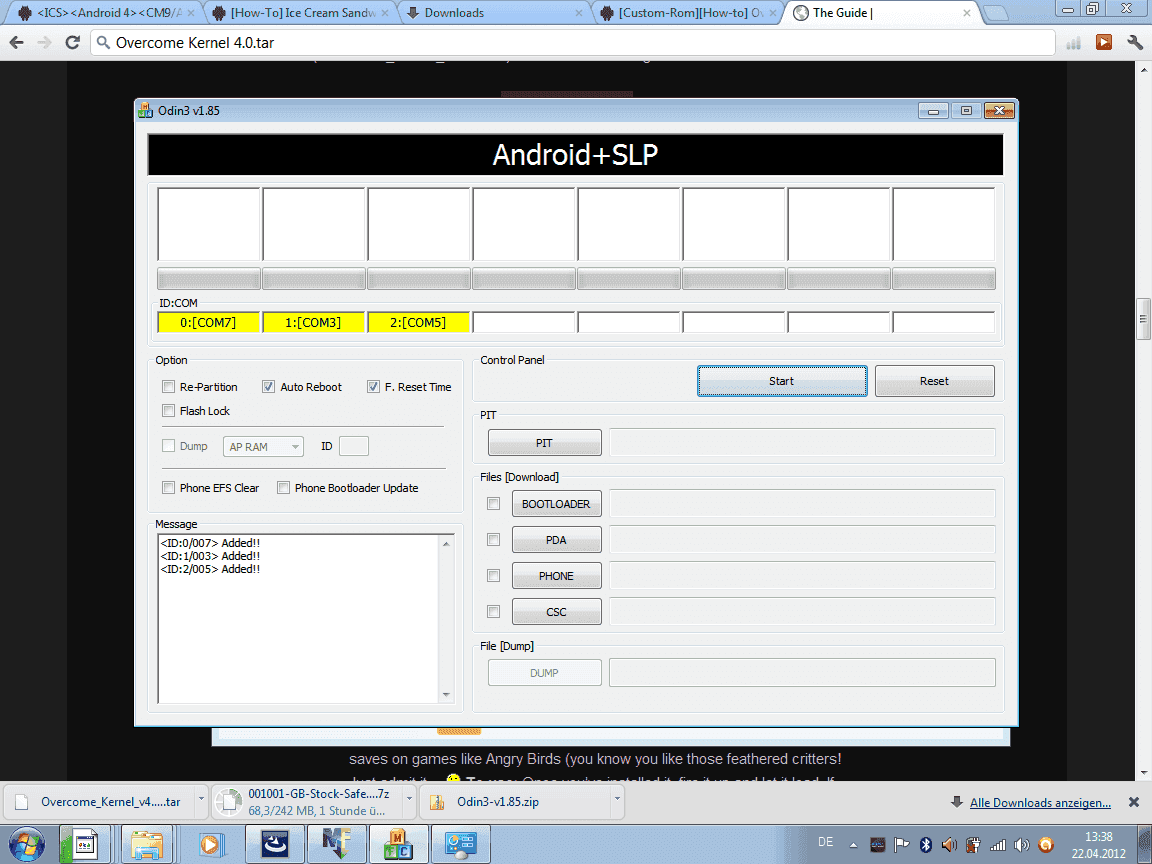
Task: Switch to Custom-Rom How-to tab
Action: (x=689, y=12)
